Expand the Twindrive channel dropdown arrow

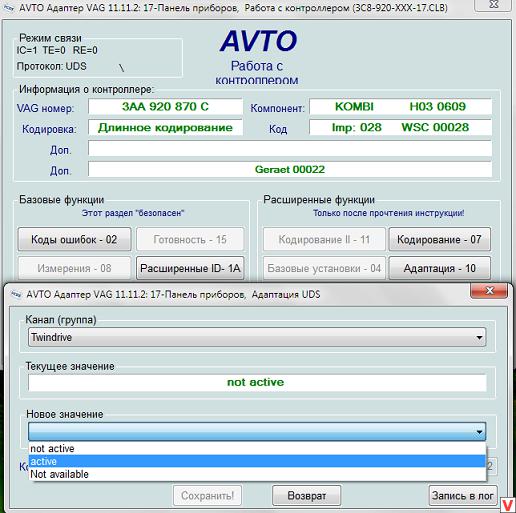(x=479, y=337)
